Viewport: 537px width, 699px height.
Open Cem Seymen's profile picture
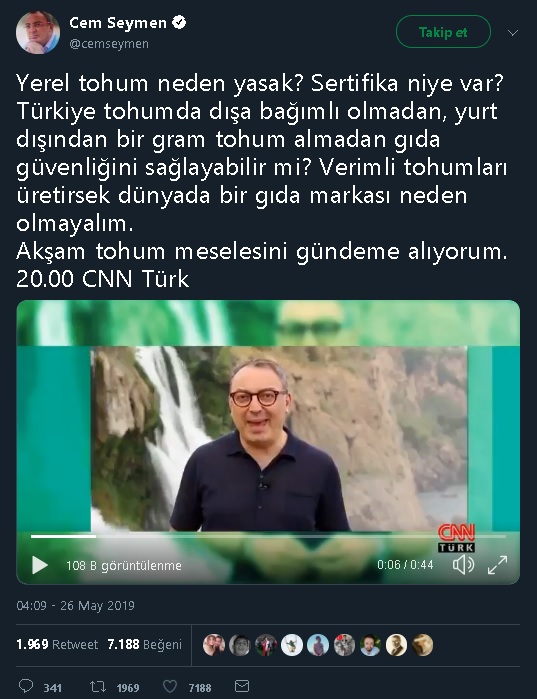[x=38, y=32]
